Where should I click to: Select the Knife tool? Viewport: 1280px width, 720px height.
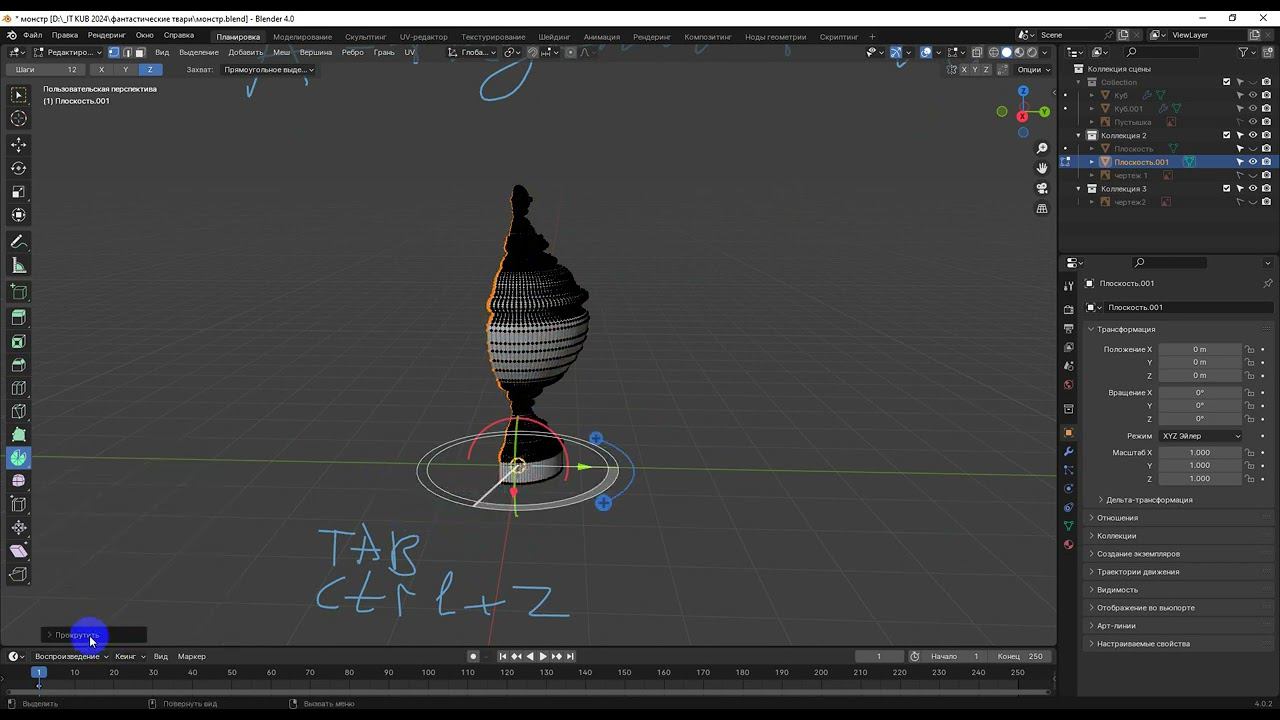coord(19,411)
